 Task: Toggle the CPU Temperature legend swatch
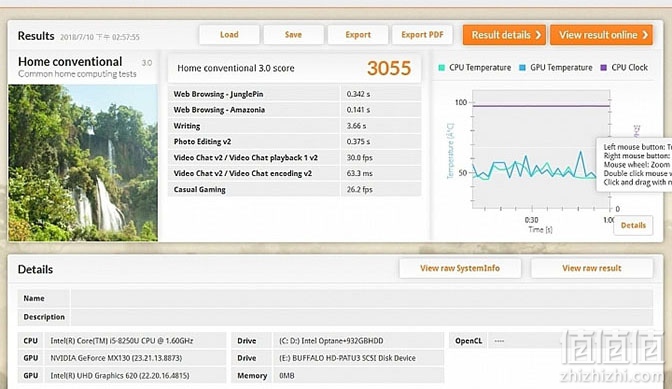pyautogui.click(x=441, y=68)
